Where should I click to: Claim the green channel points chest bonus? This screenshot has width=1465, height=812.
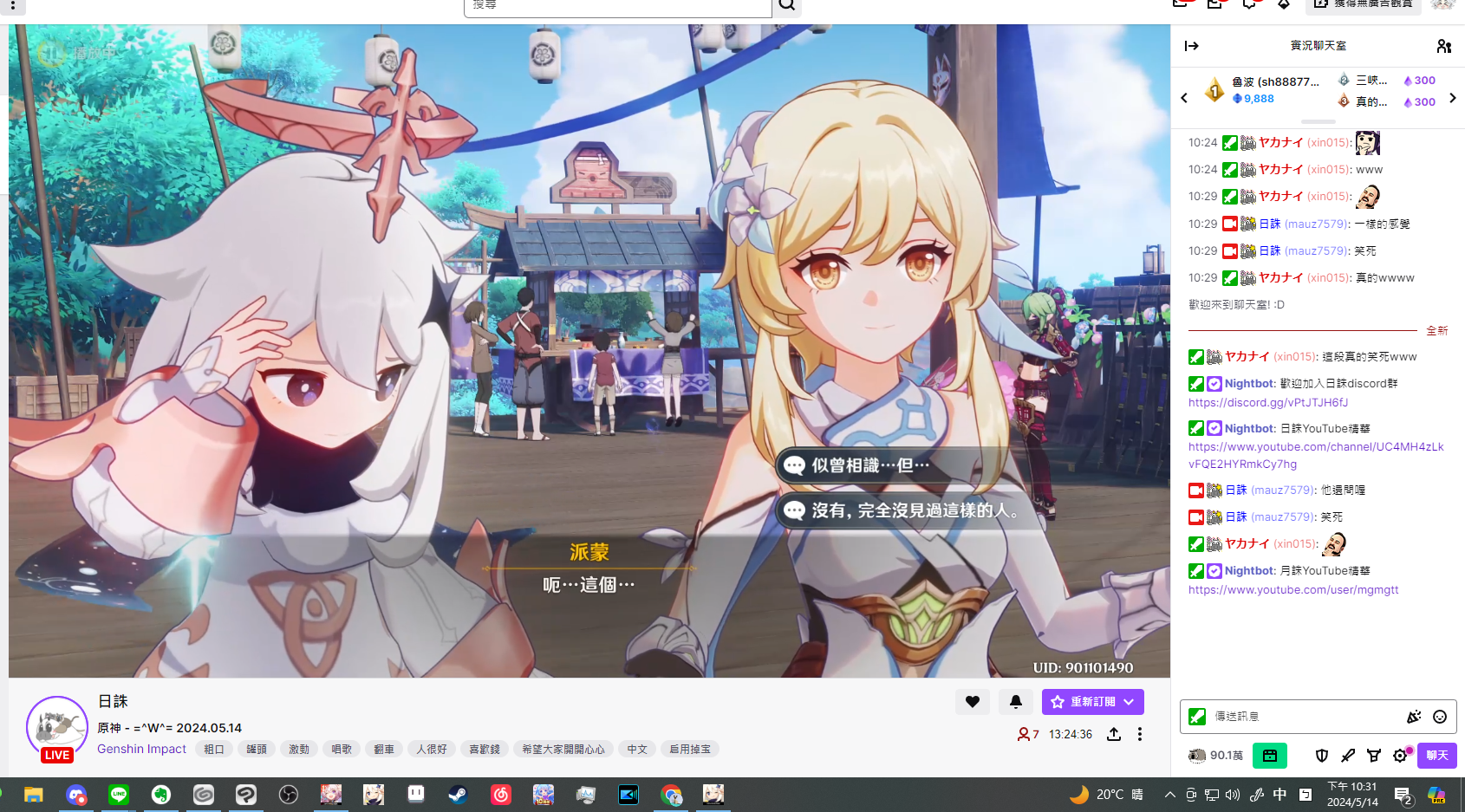1270,756
